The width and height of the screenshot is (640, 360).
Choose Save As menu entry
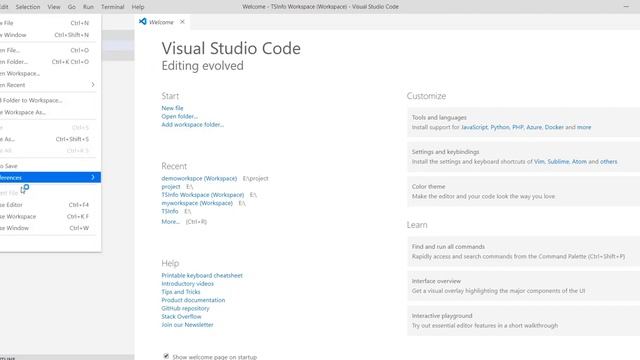(x=49, y=139)
